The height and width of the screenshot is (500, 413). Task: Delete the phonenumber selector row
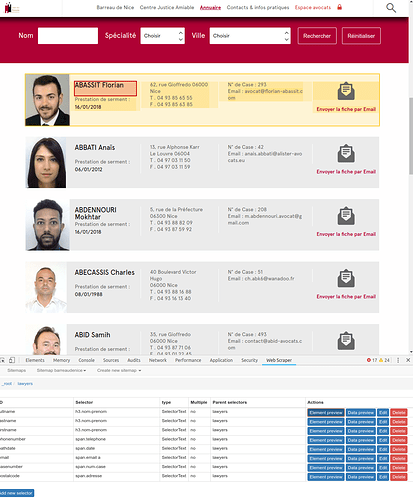(399, 440)
